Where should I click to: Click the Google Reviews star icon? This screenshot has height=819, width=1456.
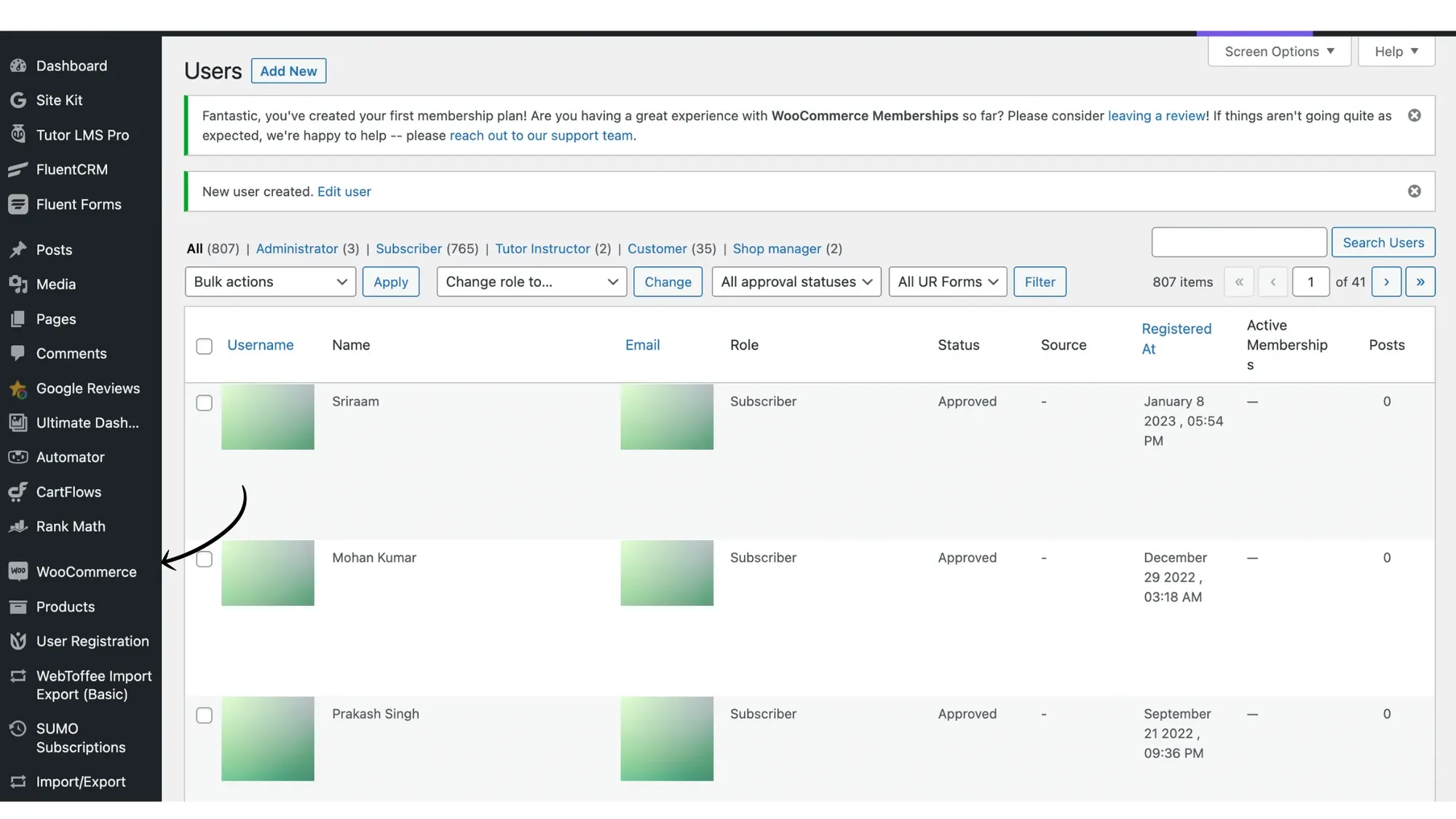click(18, 389)
